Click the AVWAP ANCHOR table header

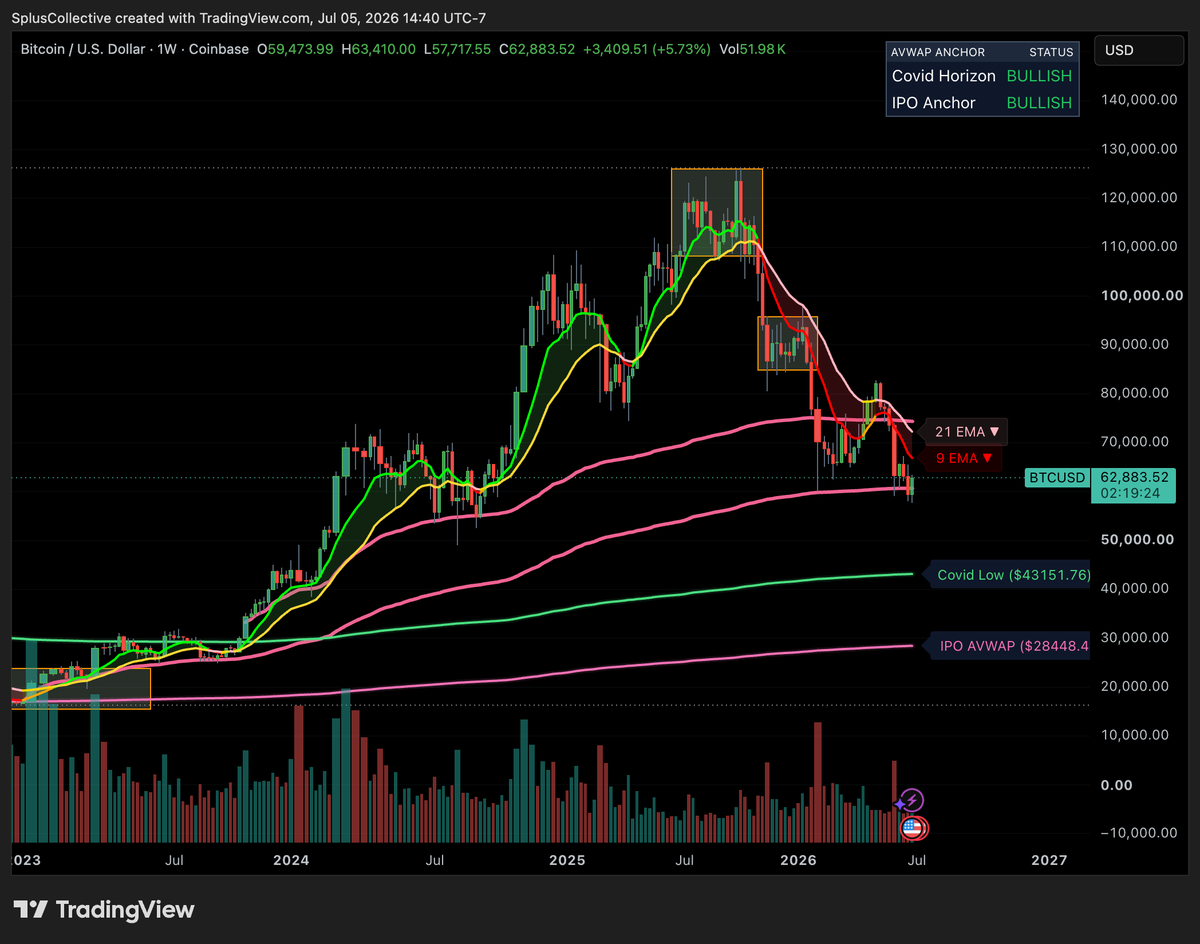(938, 52)
